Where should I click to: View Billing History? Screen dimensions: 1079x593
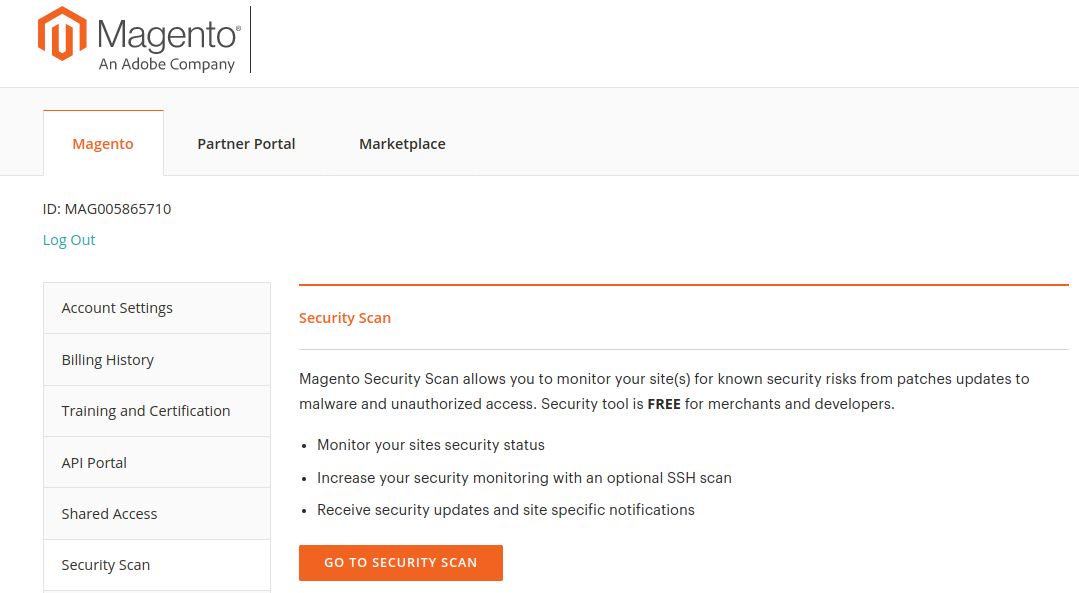coord(107,359)
